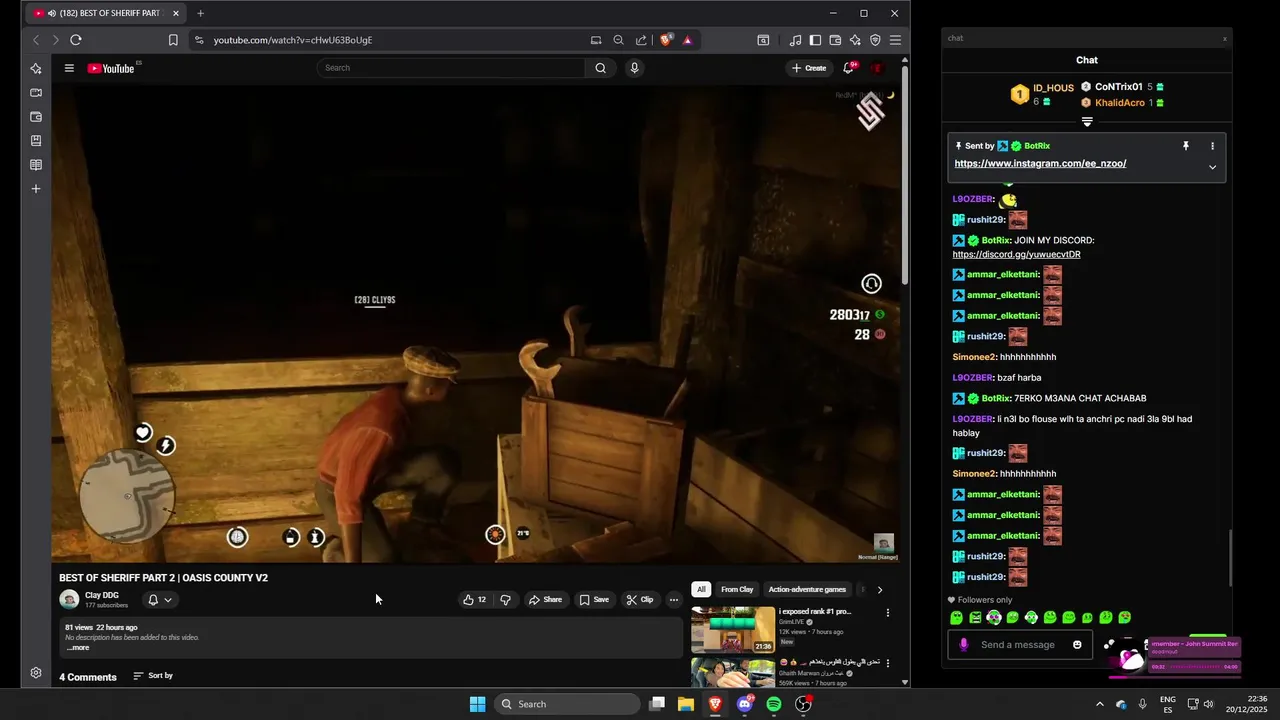Open Brave VPN shield icon
Image resolution: width=1280 pixels, height=720 pixels.
(x=875, y=40)
